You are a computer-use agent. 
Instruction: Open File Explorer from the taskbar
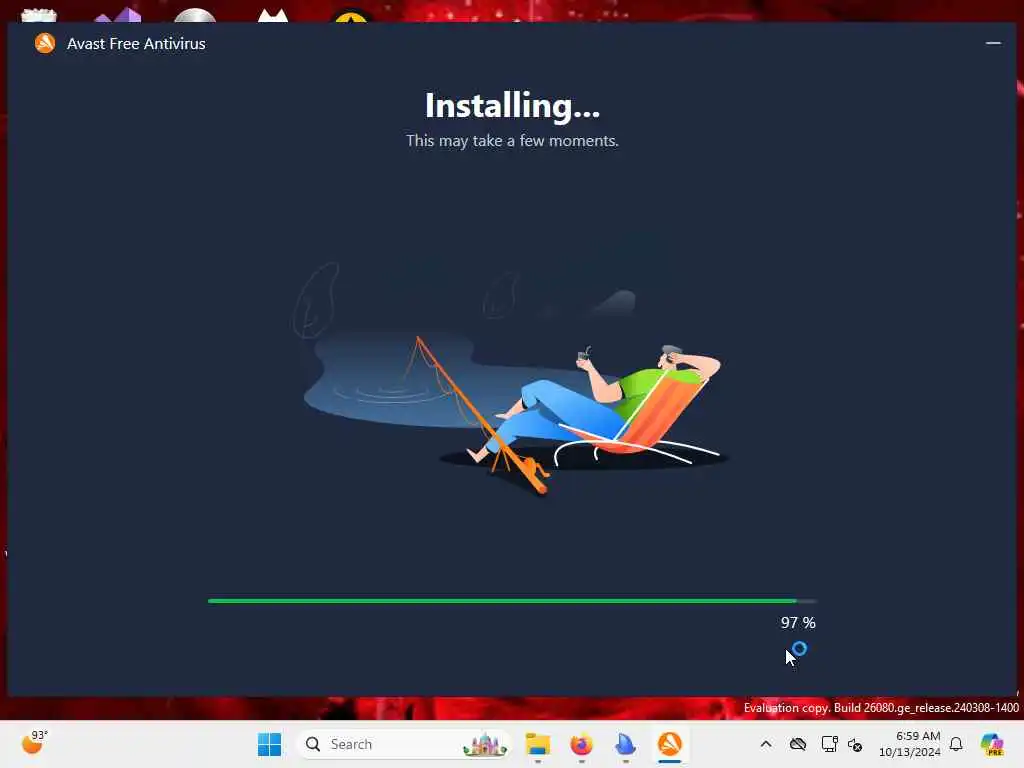[537, 744]
